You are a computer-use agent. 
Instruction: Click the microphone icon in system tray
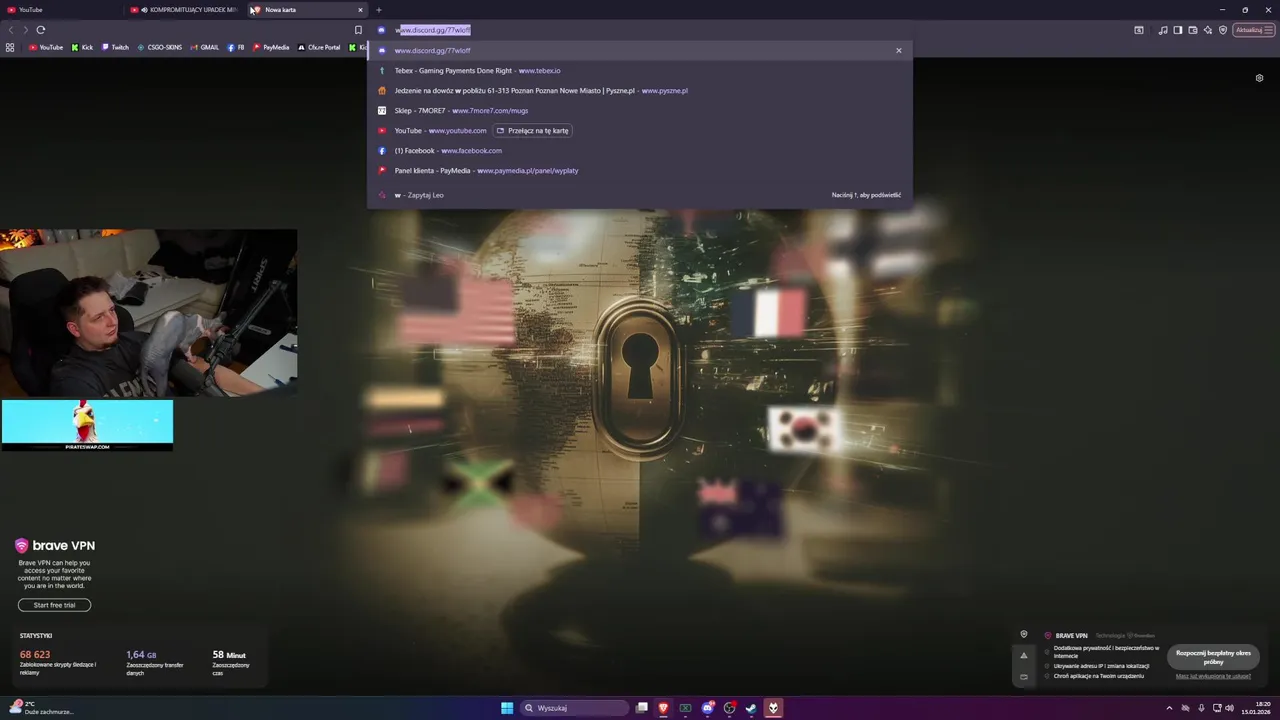(x=1201, y=708)
